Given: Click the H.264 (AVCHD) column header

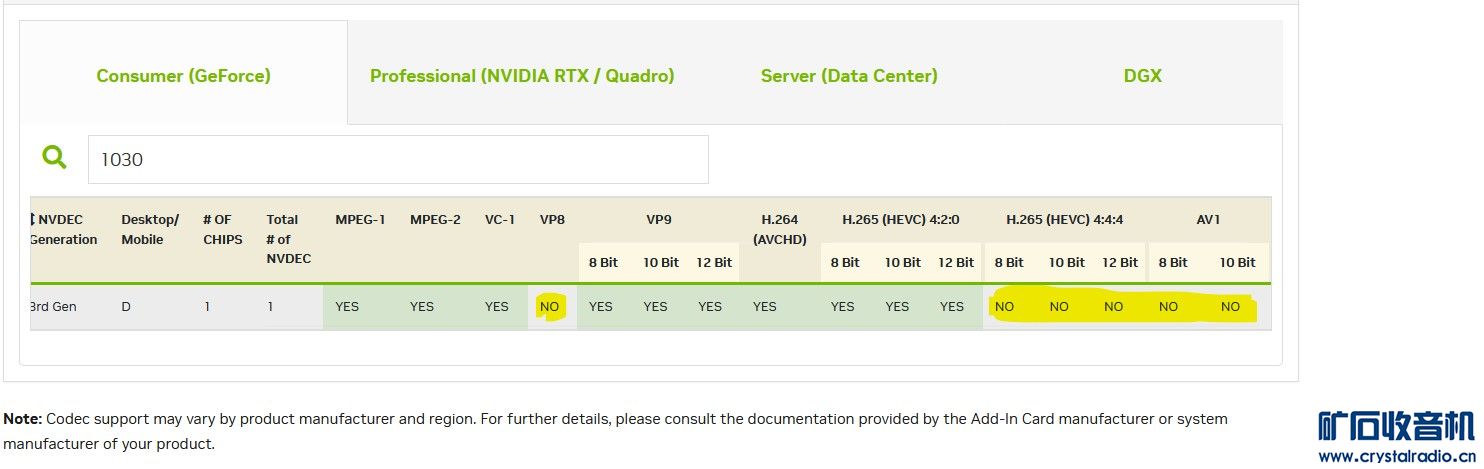Looking at the screenshot, I should (x=779, y=229).
